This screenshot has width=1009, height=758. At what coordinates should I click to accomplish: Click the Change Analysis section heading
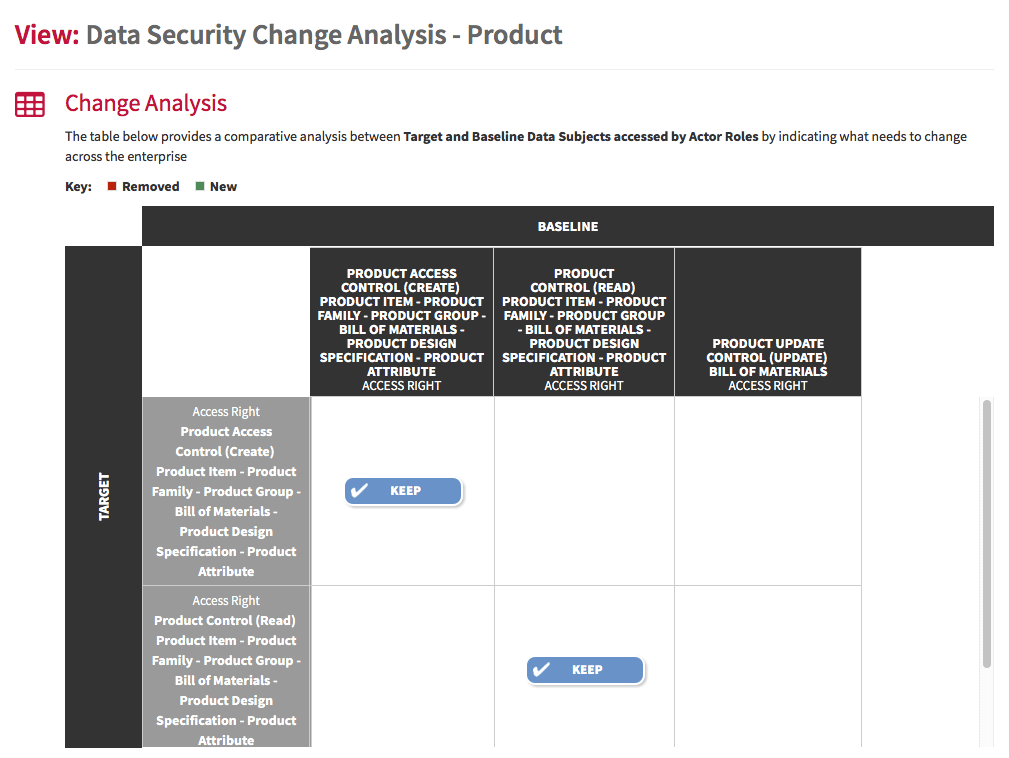tap(145, 103)
